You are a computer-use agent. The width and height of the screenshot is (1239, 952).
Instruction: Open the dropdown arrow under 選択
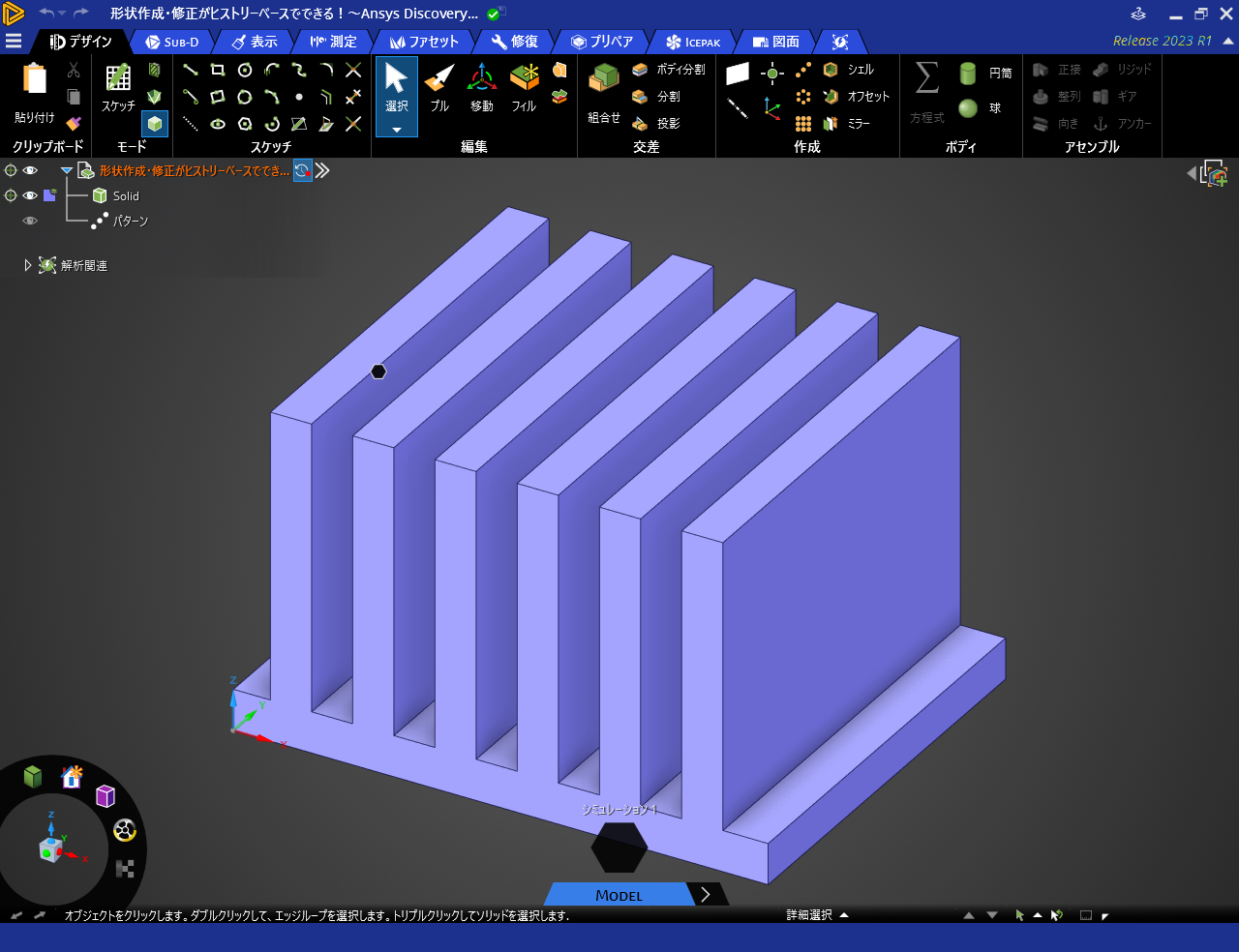397,130
